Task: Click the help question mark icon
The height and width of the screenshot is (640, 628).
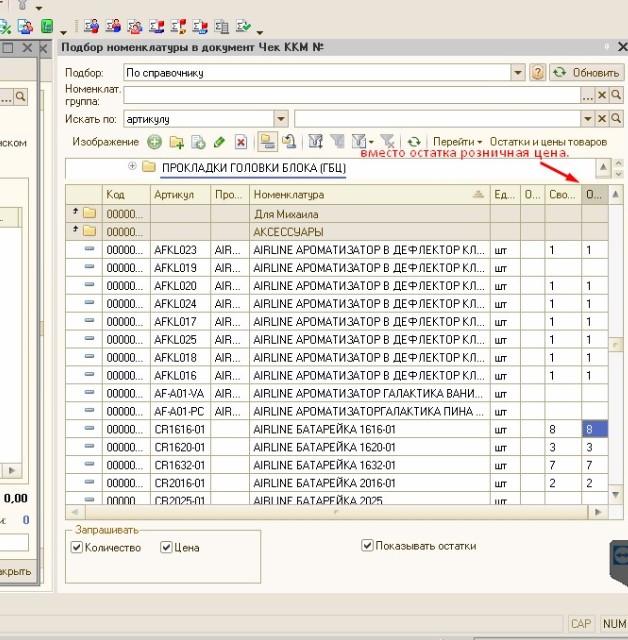Action: (x=537, y=73)
